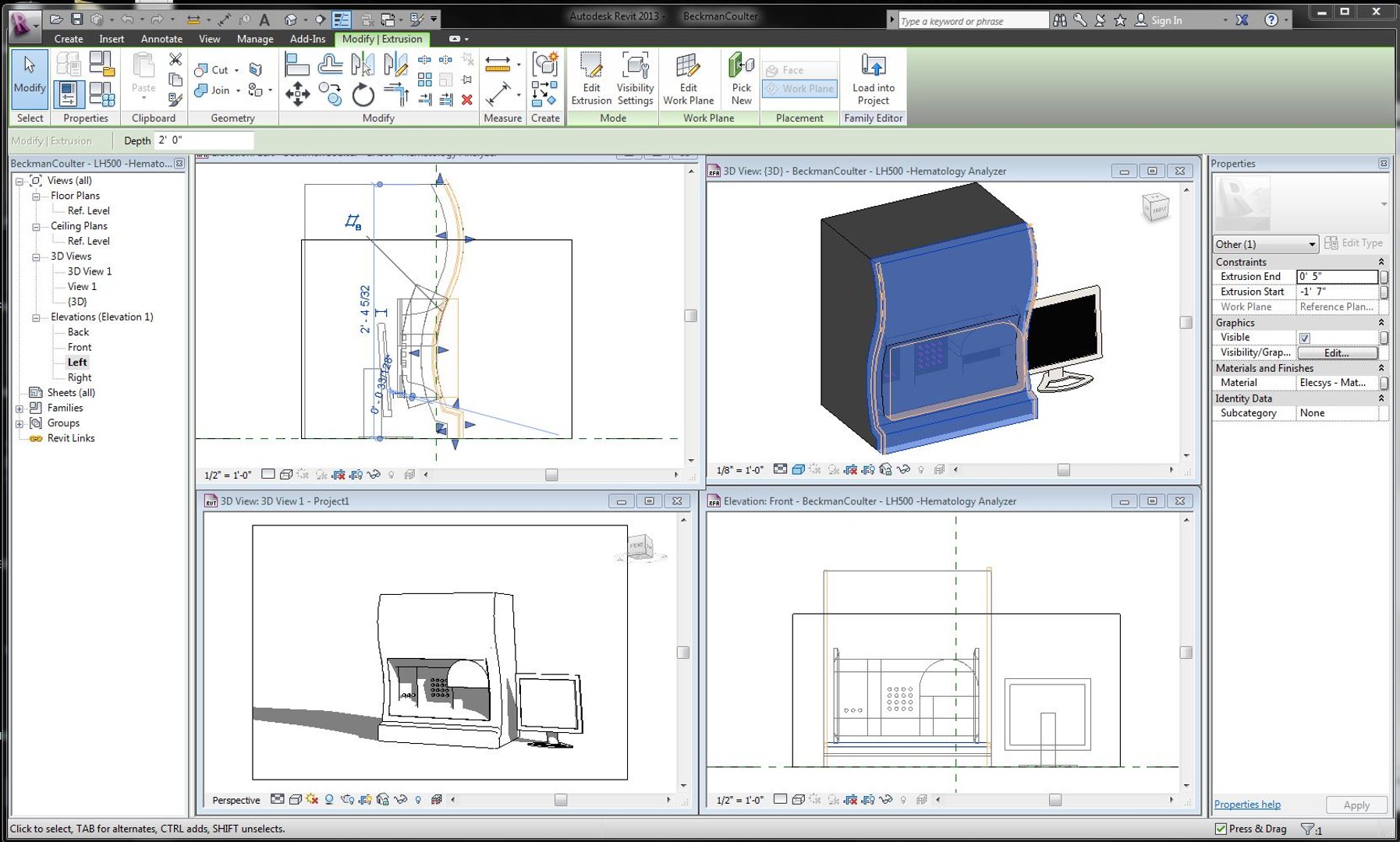Click the Apply button in Properties
This screenshot has height=842, width=1400.
click(x=1356, y=805)
